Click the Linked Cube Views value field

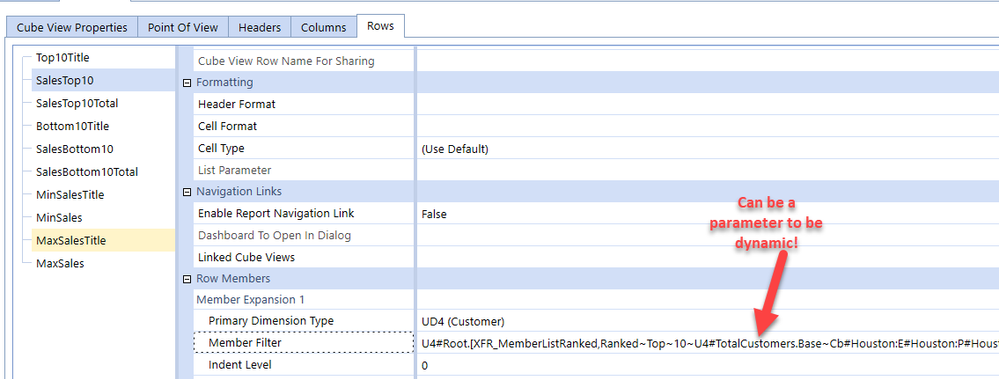707,257
